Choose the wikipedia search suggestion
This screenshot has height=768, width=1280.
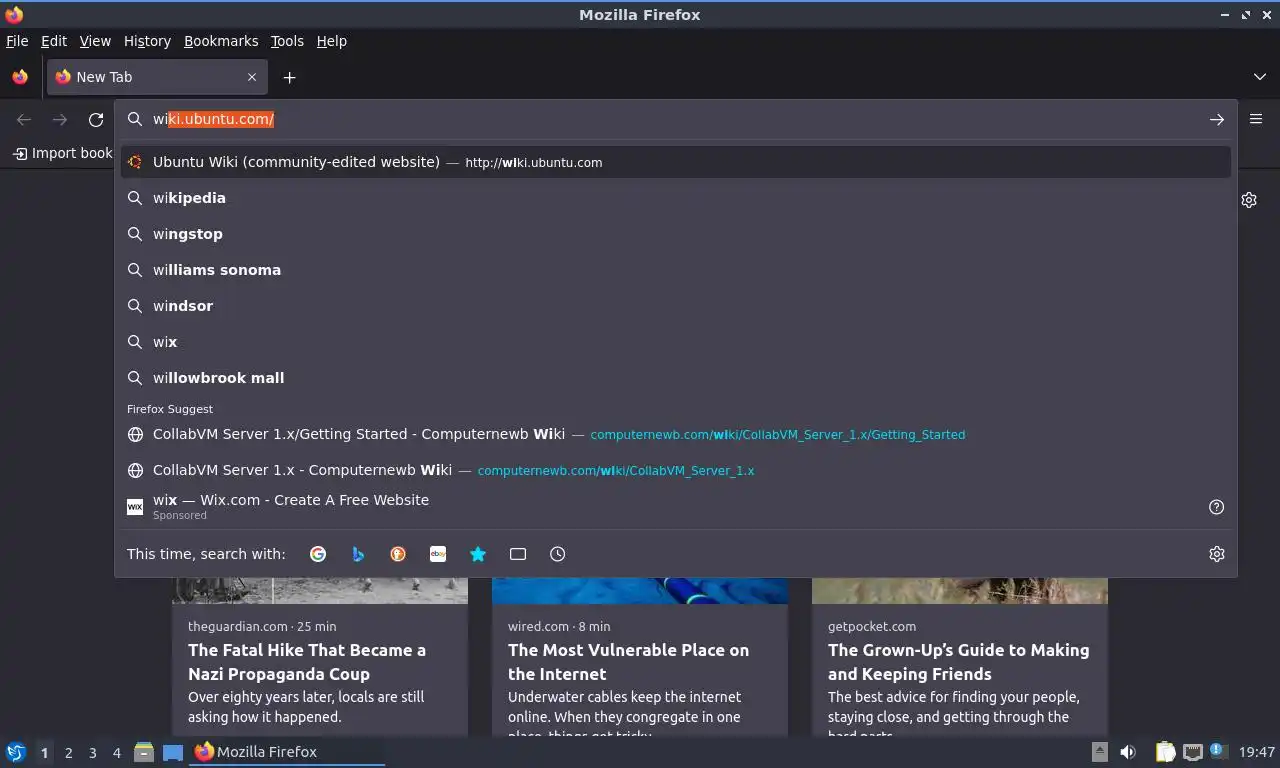(676, 198)
